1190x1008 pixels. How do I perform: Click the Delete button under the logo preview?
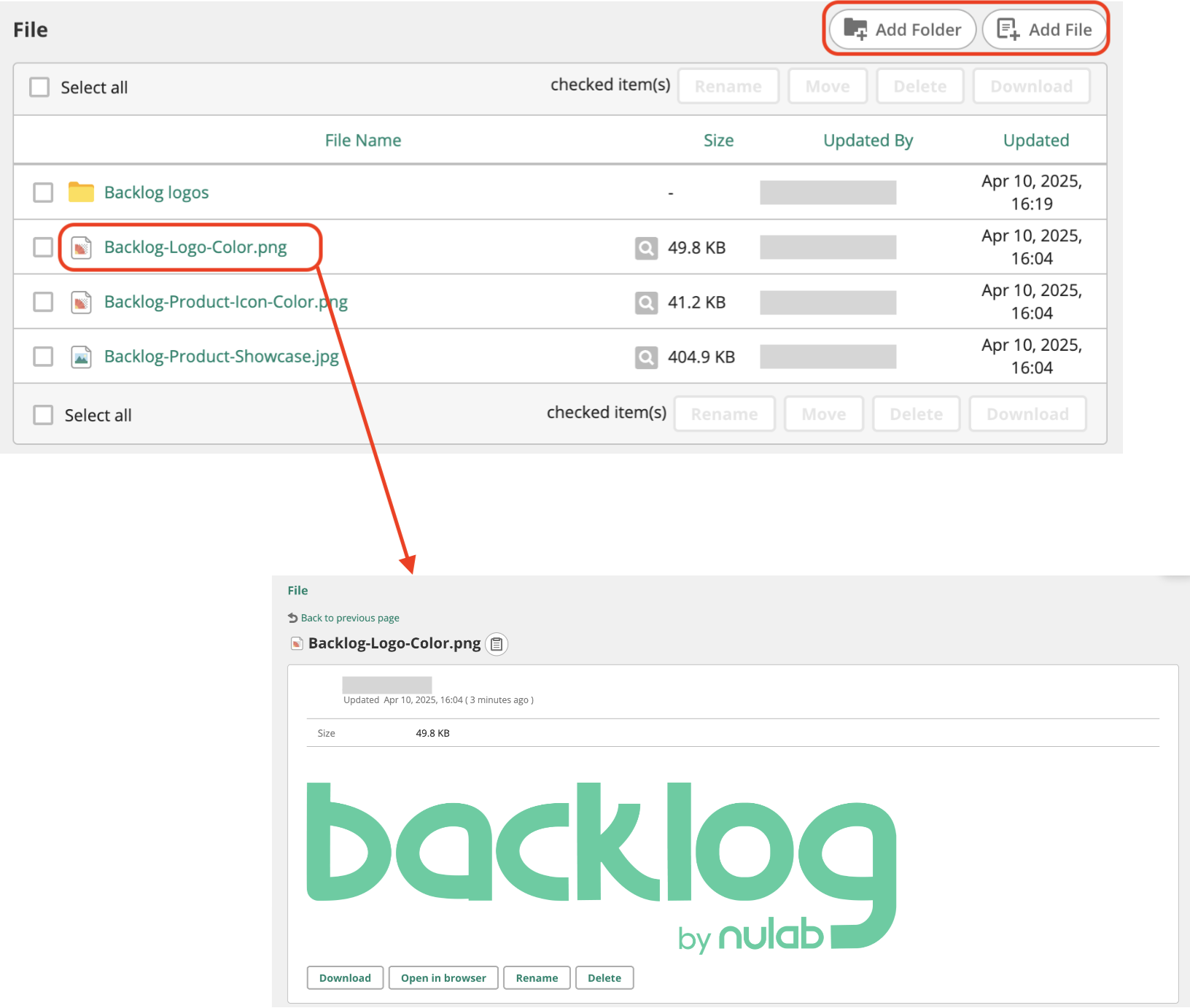tap(604, 978)
